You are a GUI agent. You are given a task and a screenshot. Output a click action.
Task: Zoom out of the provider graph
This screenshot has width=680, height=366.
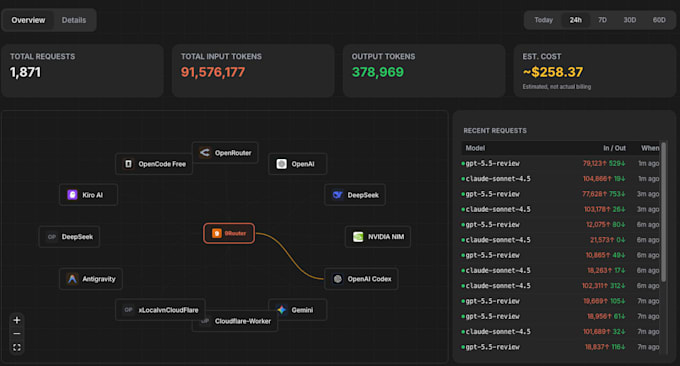click(x=17, y=333)
